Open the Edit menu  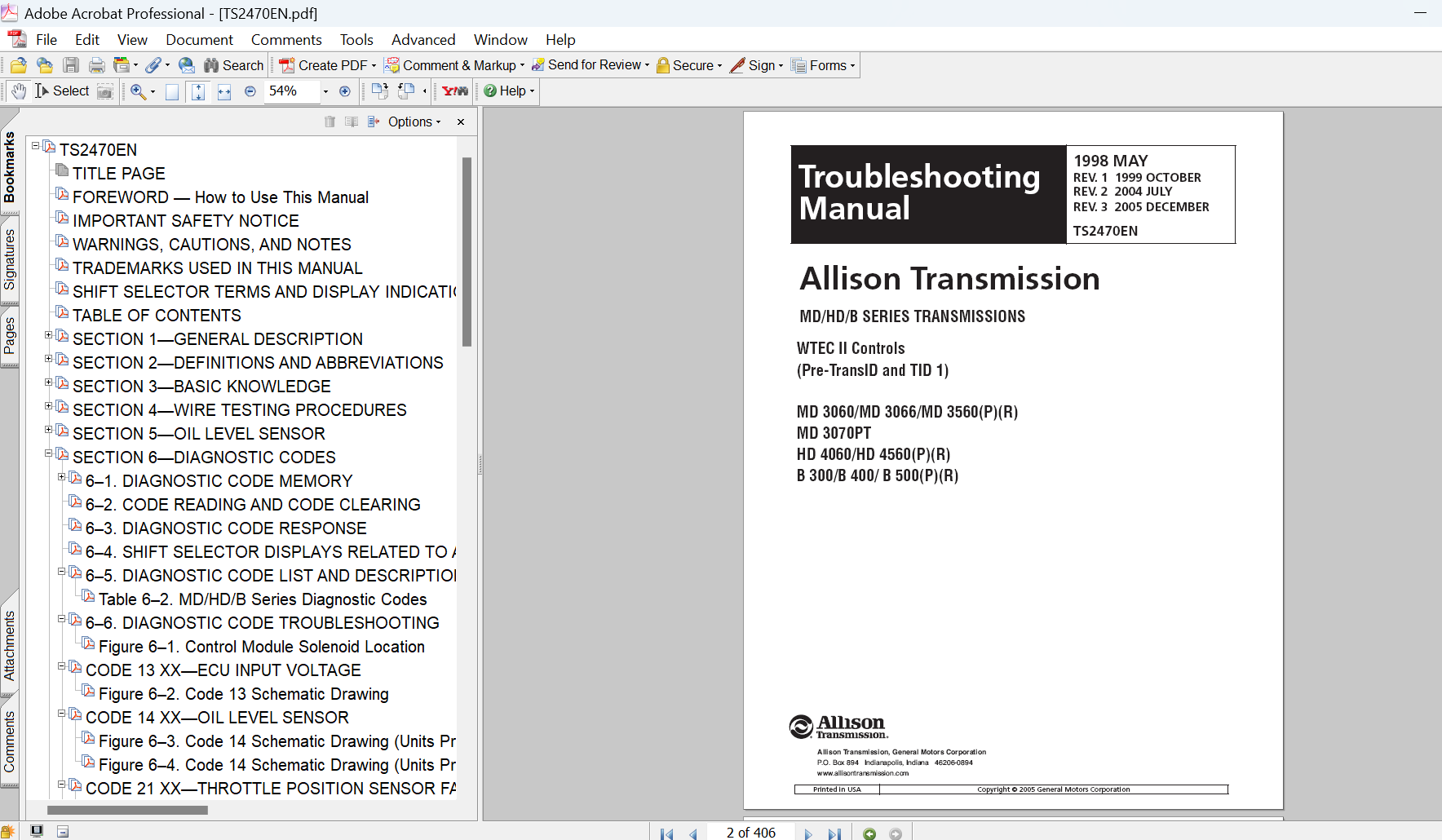(87, 40)
